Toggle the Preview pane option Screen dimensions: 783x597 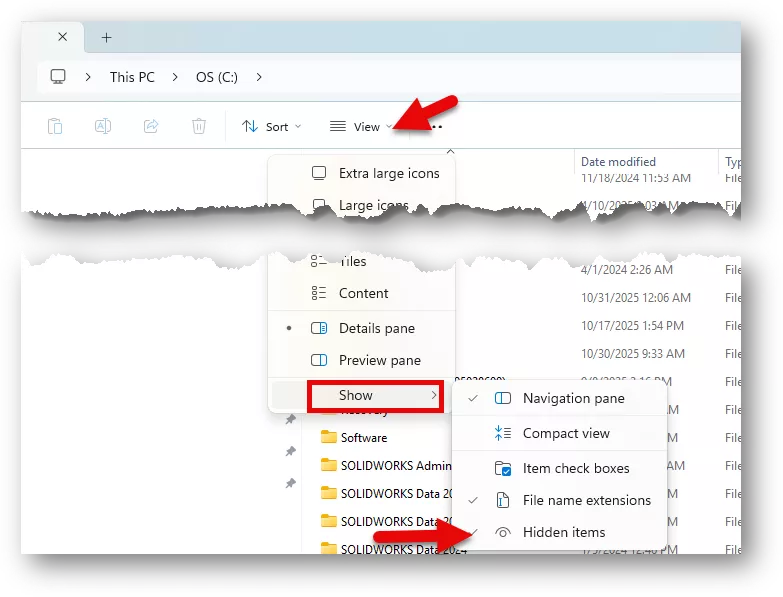[x=362, y=360]
